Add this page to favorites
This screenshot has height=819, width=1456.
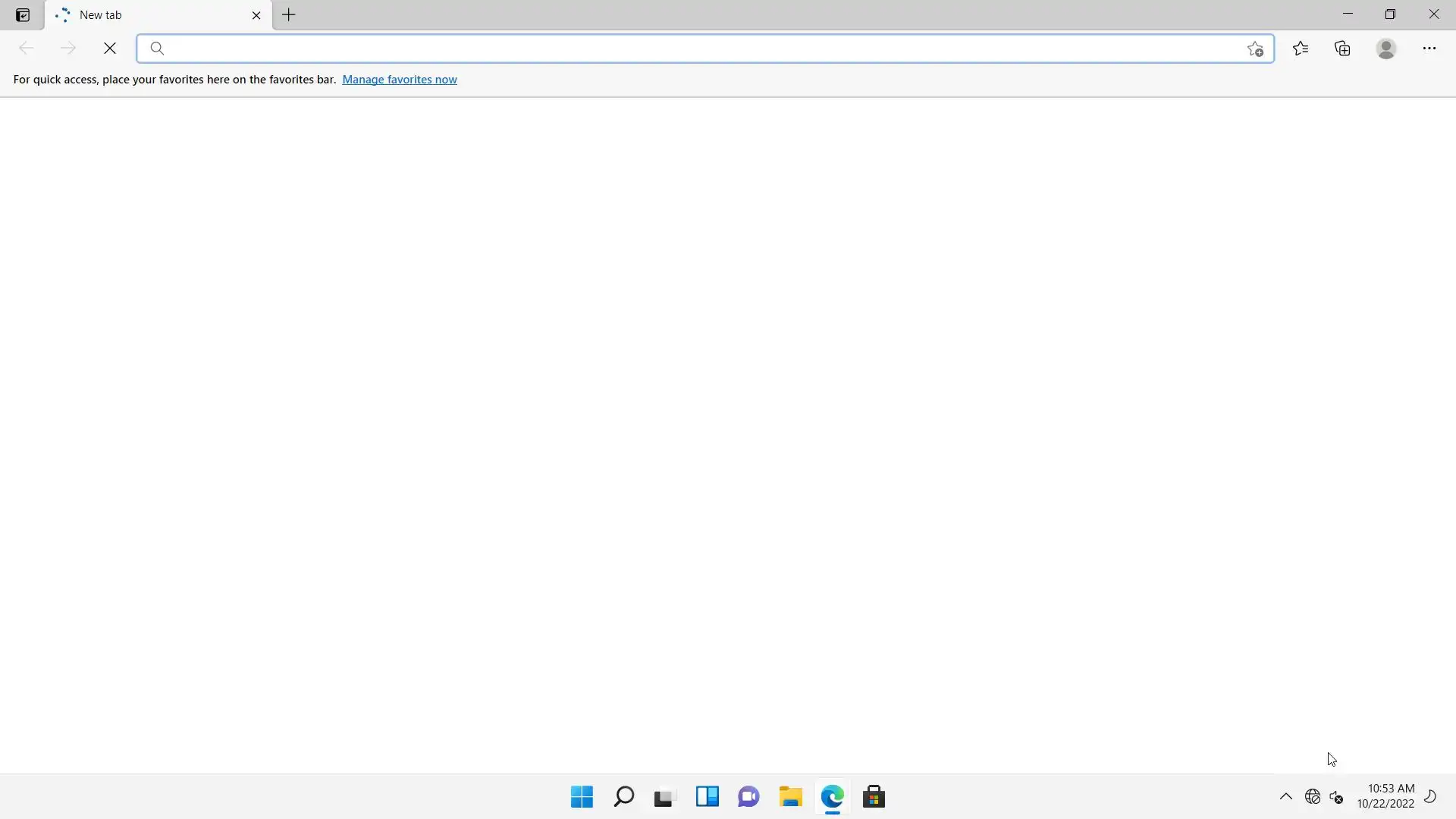1255,49
